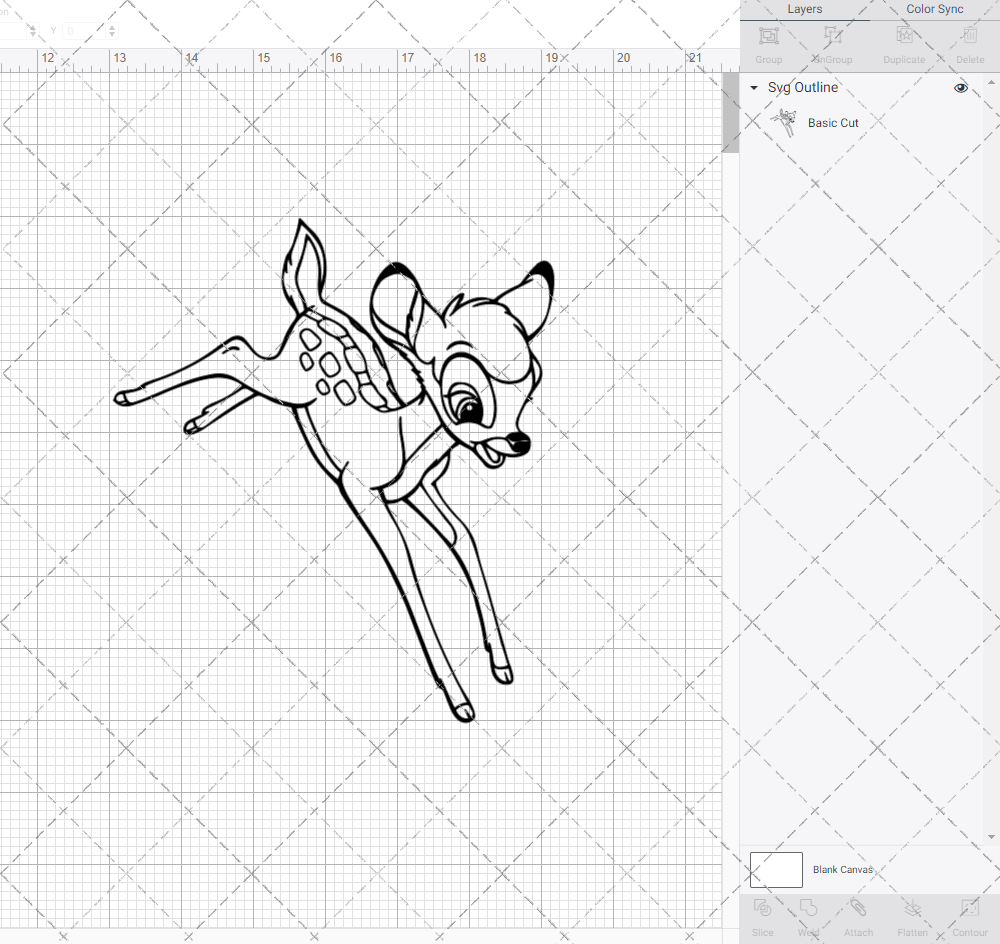Select the Attach paperclip icon
Viewport: 1000px width, 944px height.
[x=858, y=908]
